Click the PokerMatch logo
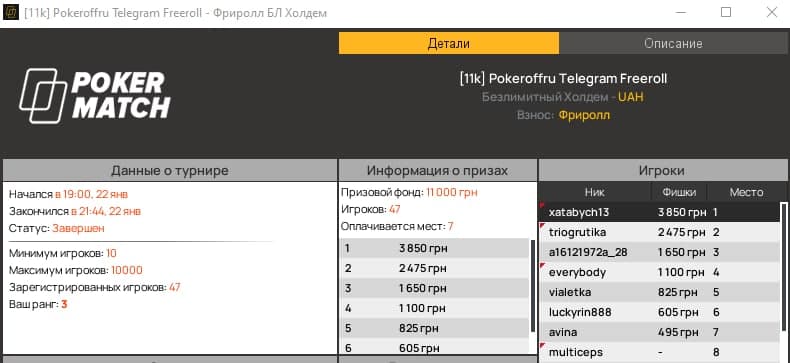The image size is (790, 363). [x=95, y=96]
